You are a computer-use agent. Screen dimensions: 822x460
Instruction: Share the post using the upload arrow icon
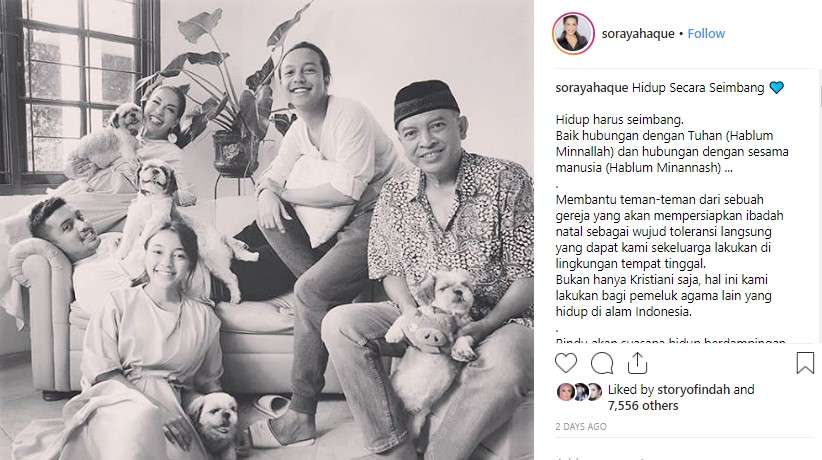637,363
